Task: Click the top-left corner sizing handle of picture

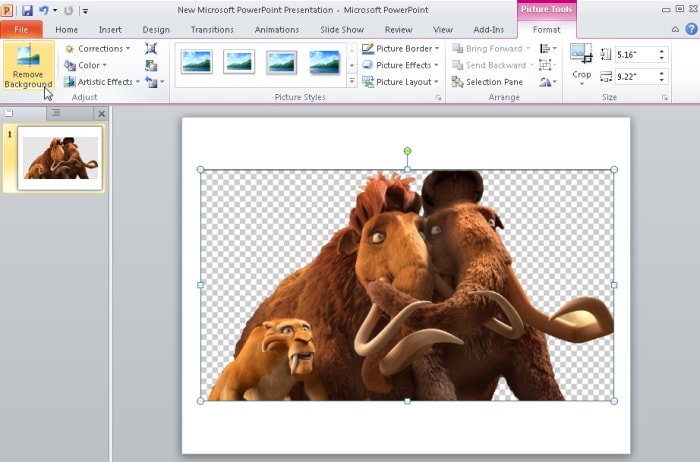Action: tap(200, 170)
